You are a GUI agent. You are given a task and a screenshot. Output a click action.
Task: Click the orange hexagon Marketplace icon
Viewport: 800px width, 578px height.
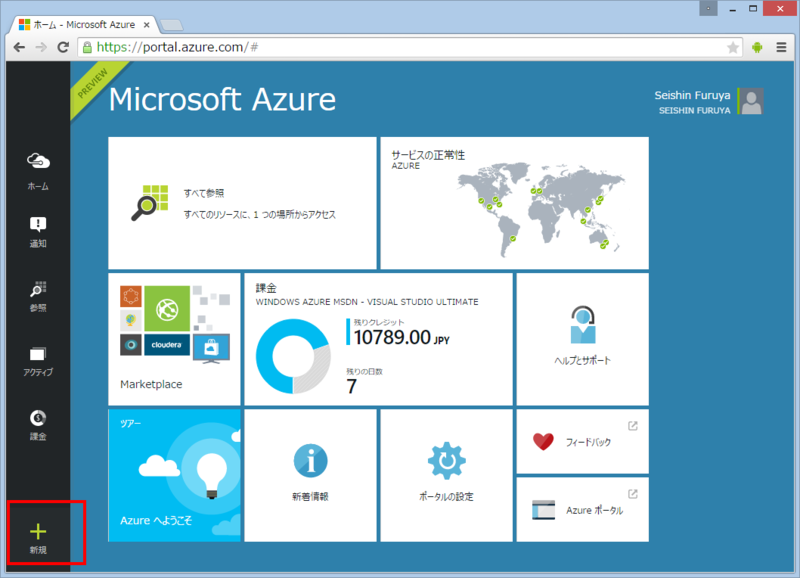(131, 296)
